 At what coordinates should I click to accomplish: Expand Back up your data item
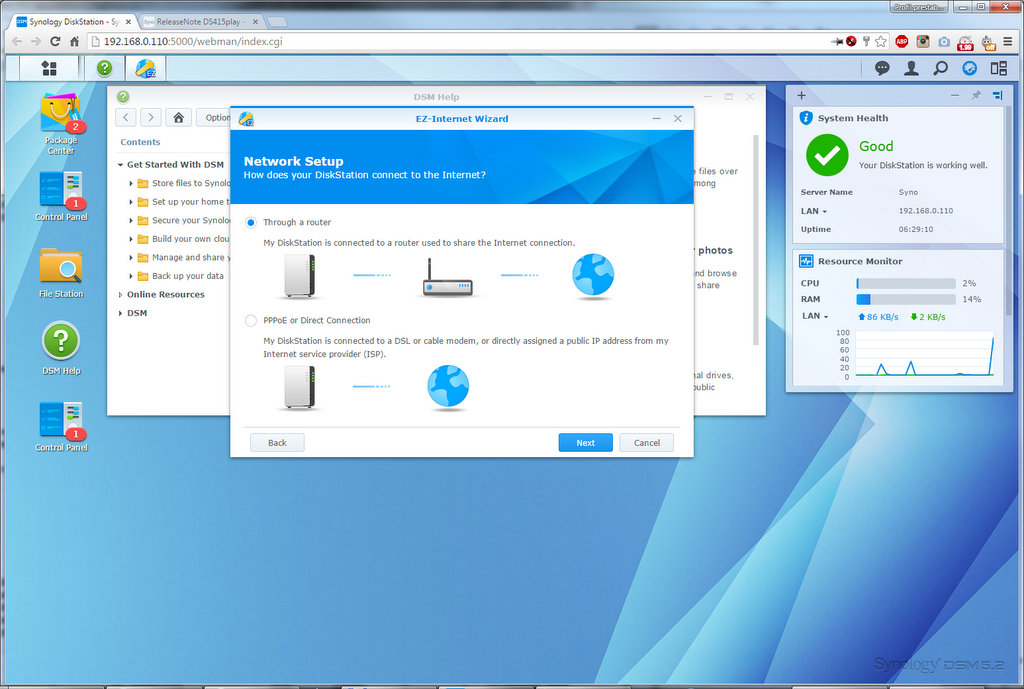coord(131,276)
